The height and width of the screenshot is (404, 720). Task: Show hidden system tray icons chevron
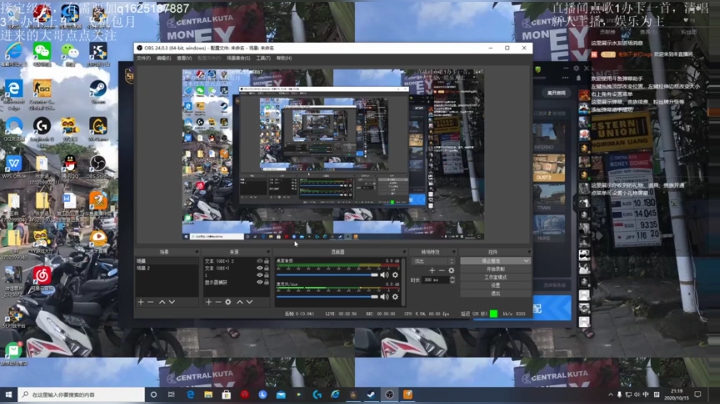click(x=610, y=394)
